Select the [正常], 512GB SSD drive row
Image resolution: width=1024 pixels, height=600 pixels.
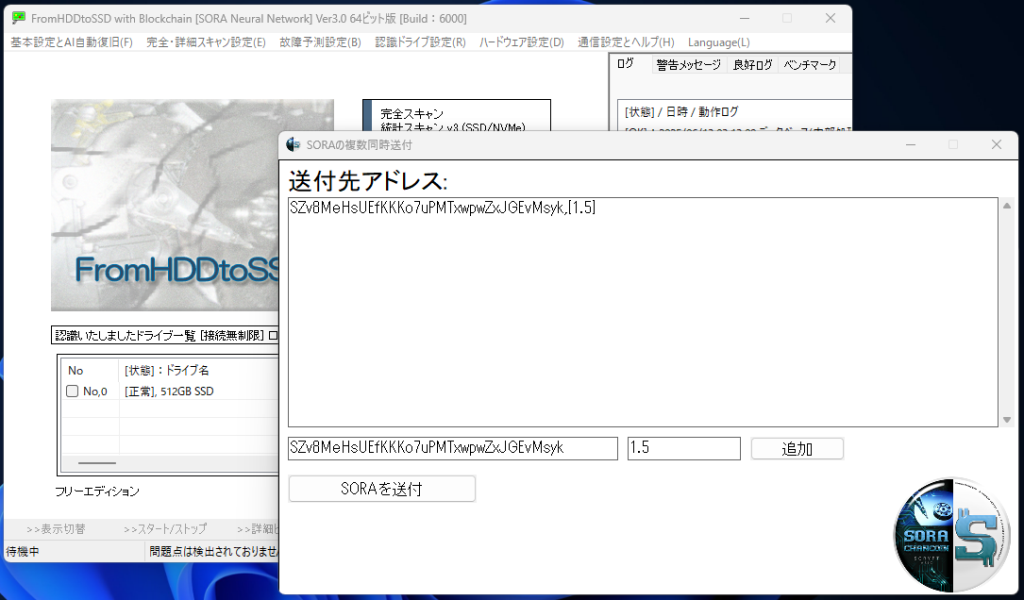tap(169, 391)
